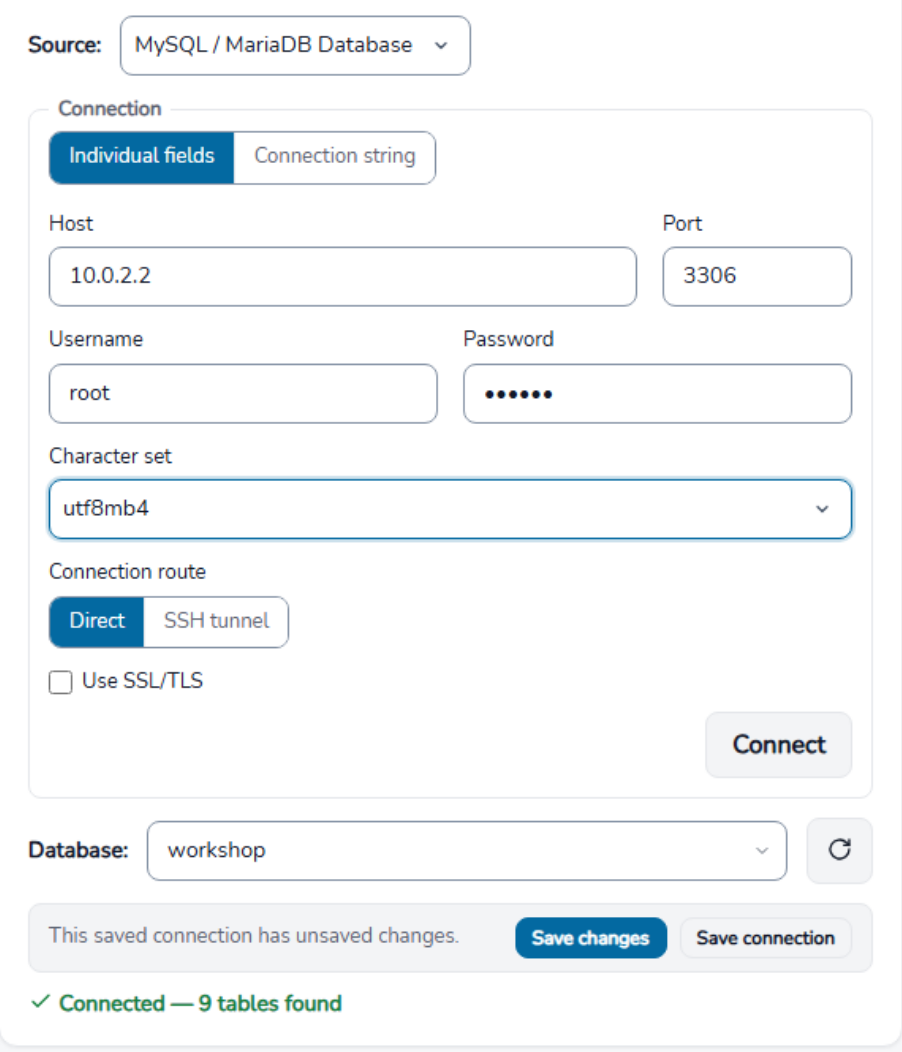
Task: Click the Connect button
Action: (x=779, y=745)
